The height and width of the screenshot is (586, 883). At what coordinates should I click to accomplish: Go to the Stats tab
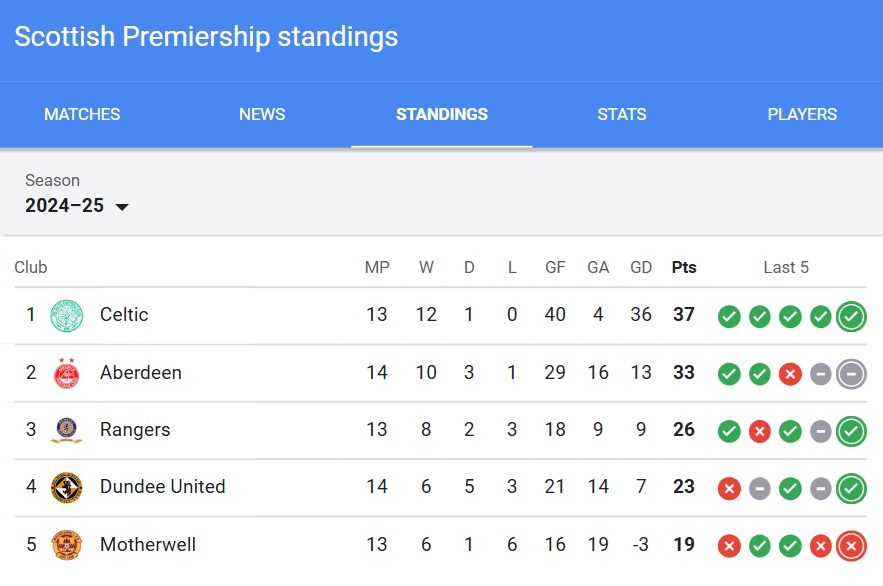point(622,114)
